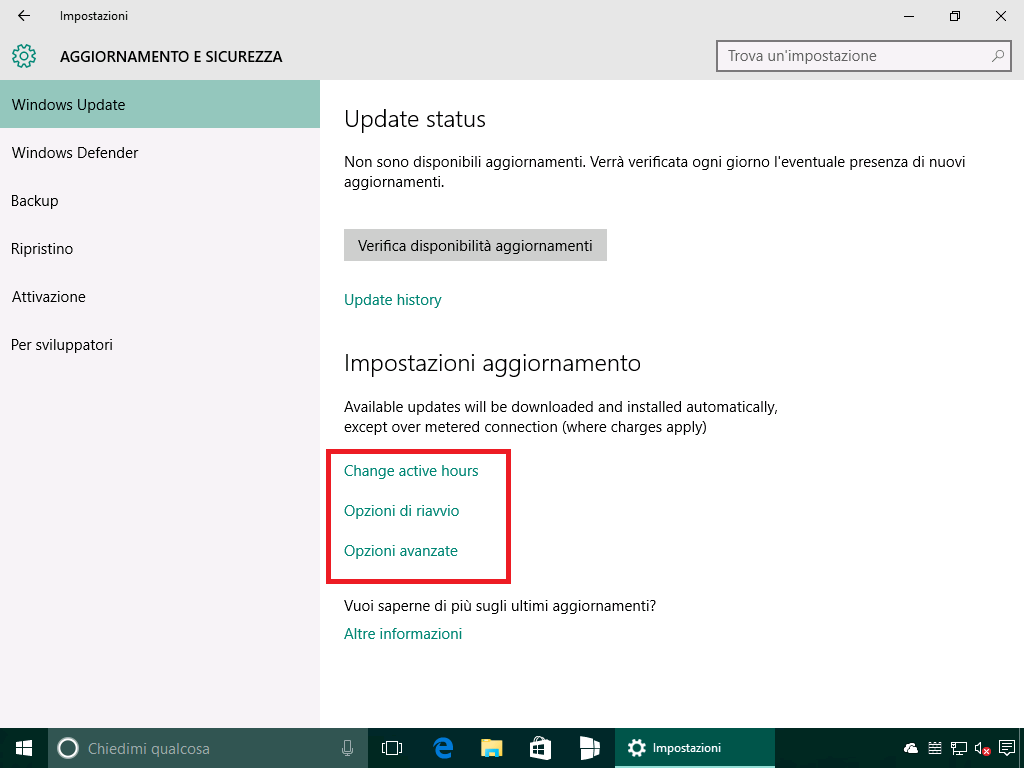Open the Action Center notifications icon
This screenshot has width=1024, height=768.
pyautogui.click(x=1007, y=748)
